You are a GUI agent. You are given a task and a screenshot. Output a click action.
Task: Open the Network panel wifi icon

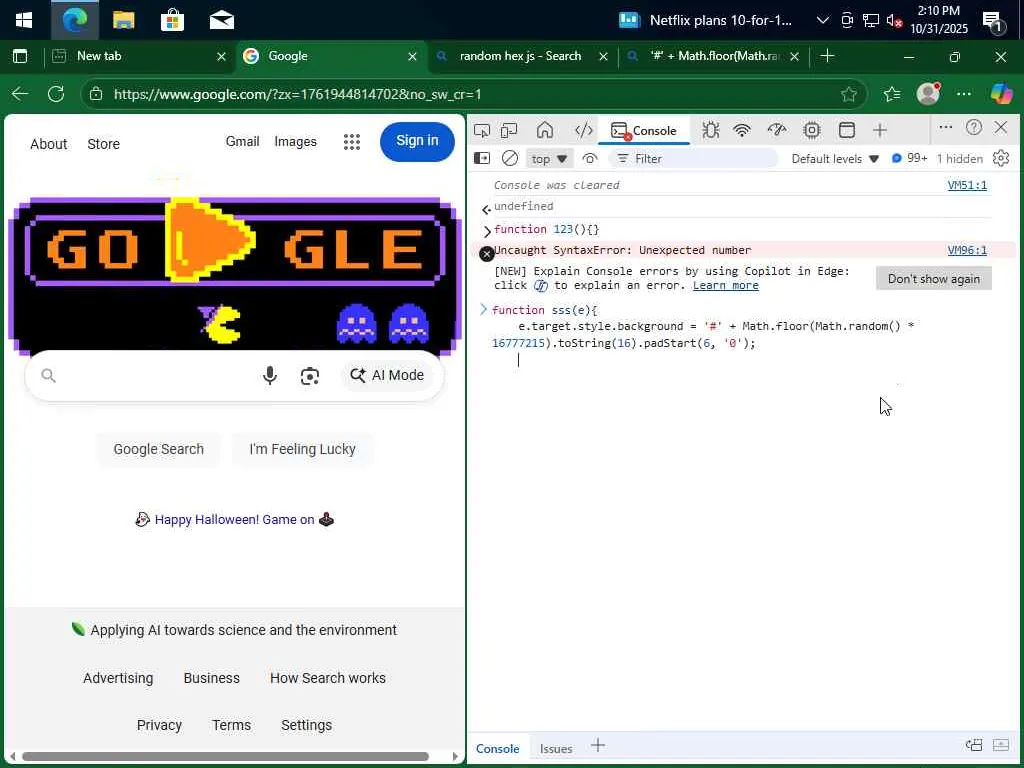[742, 130]
